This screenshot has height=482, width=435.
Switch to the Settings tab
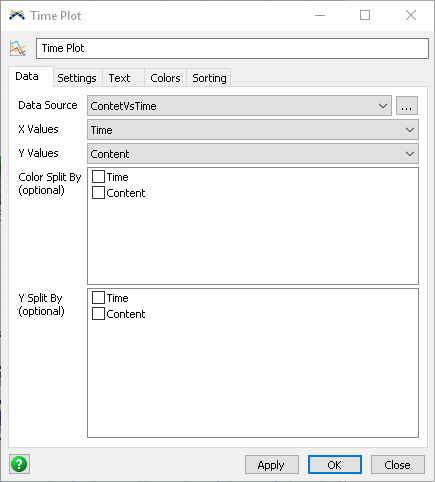[x=77, y=78]
